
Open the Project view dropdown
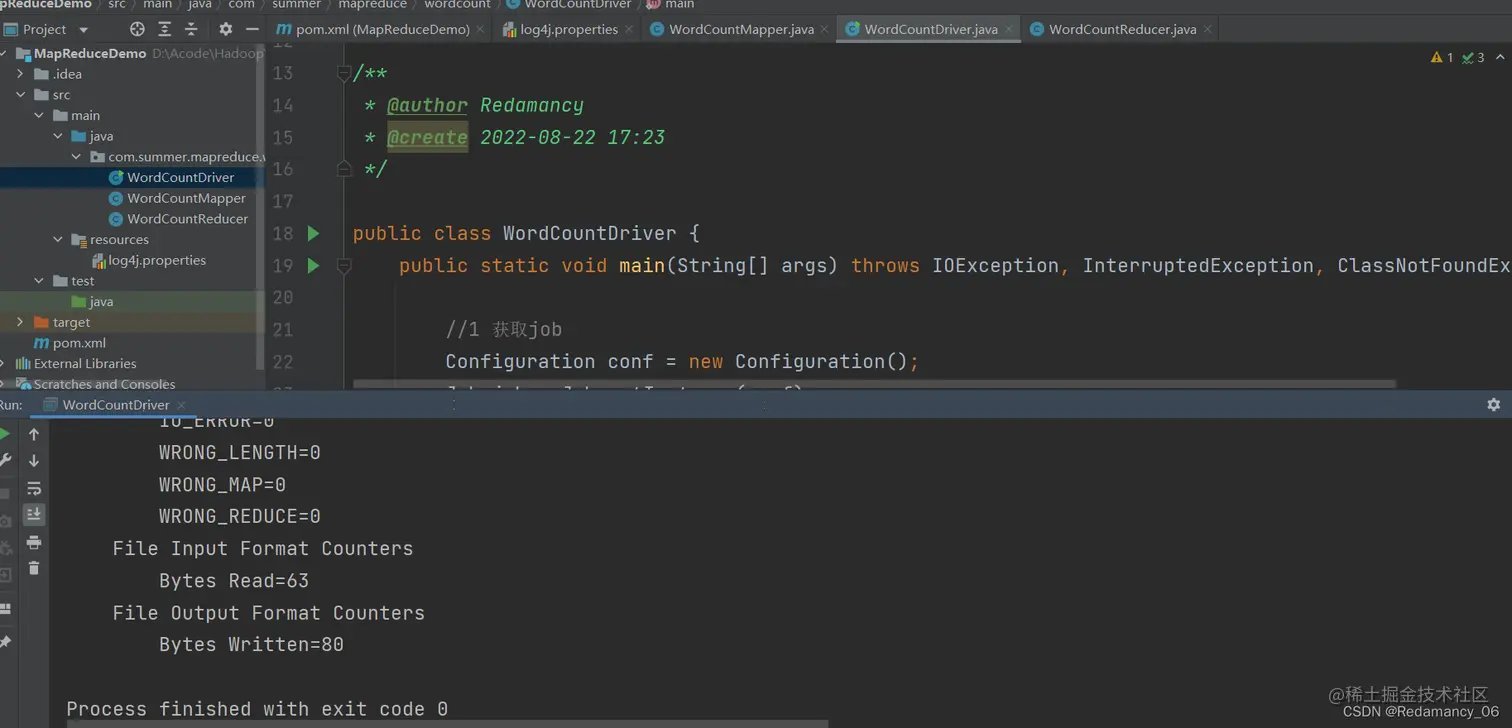click(x=83, y=30)
